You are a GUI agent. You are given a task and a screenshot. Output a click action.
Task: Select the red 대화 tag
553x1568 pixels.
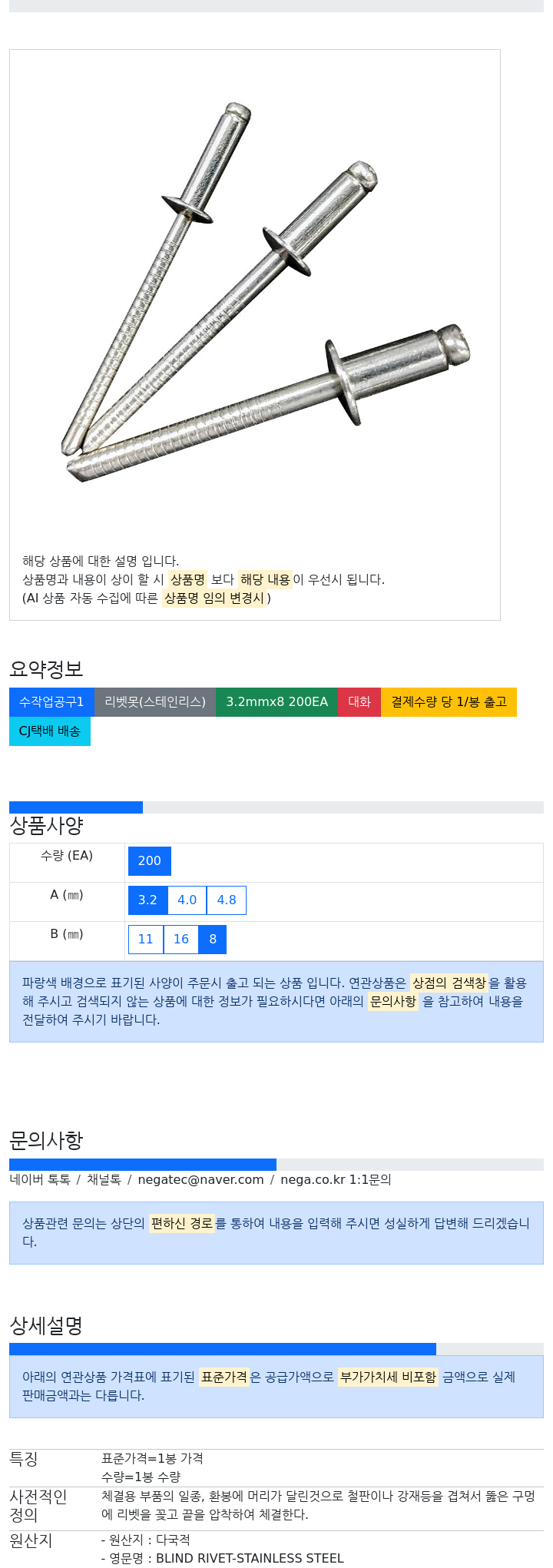click(359, 702)
